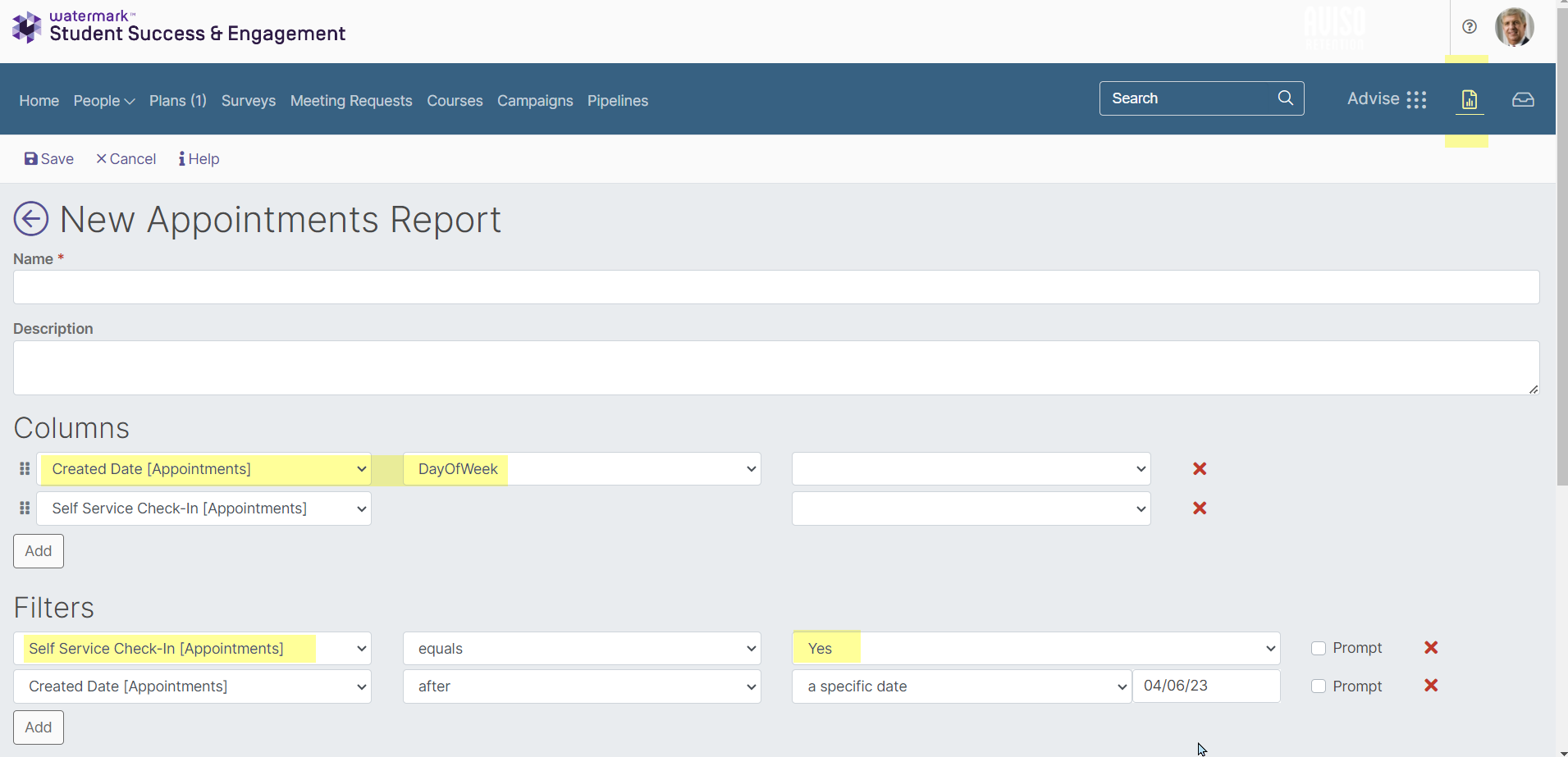
Task: Click the Advise label
Action: point(1373,99)
